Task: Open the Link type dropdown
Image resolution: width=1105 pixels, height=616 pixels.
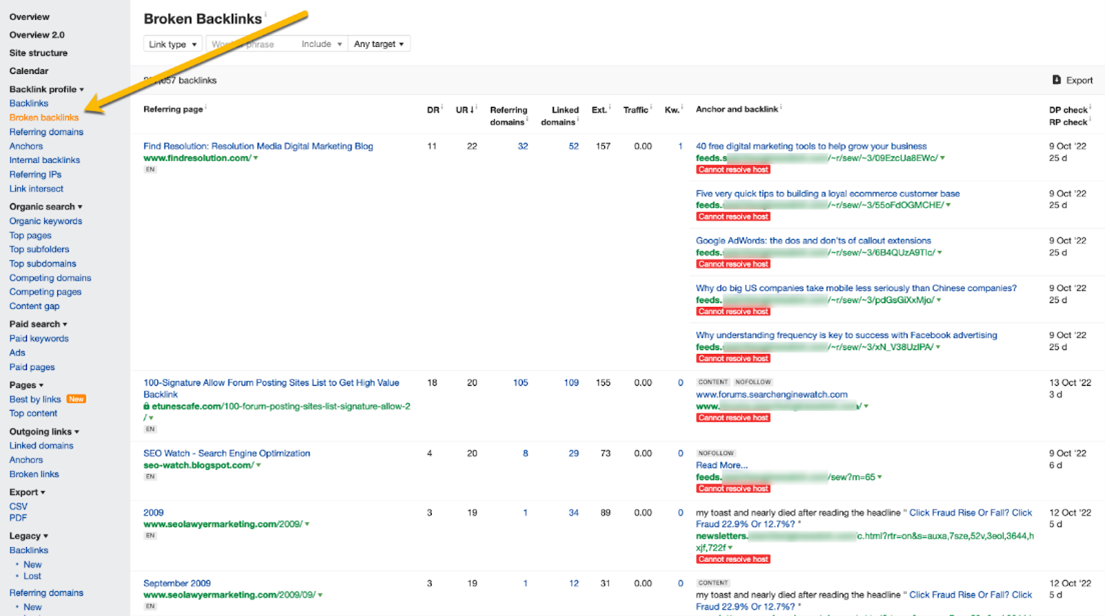Action: [x=172, y=44]
